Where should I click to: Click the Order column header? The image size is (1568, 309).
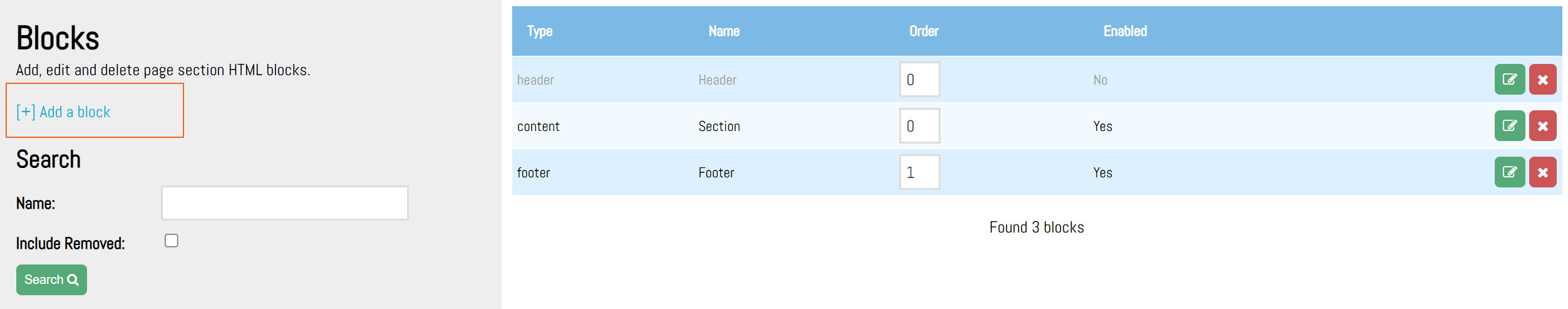click(x=924, y=31)
